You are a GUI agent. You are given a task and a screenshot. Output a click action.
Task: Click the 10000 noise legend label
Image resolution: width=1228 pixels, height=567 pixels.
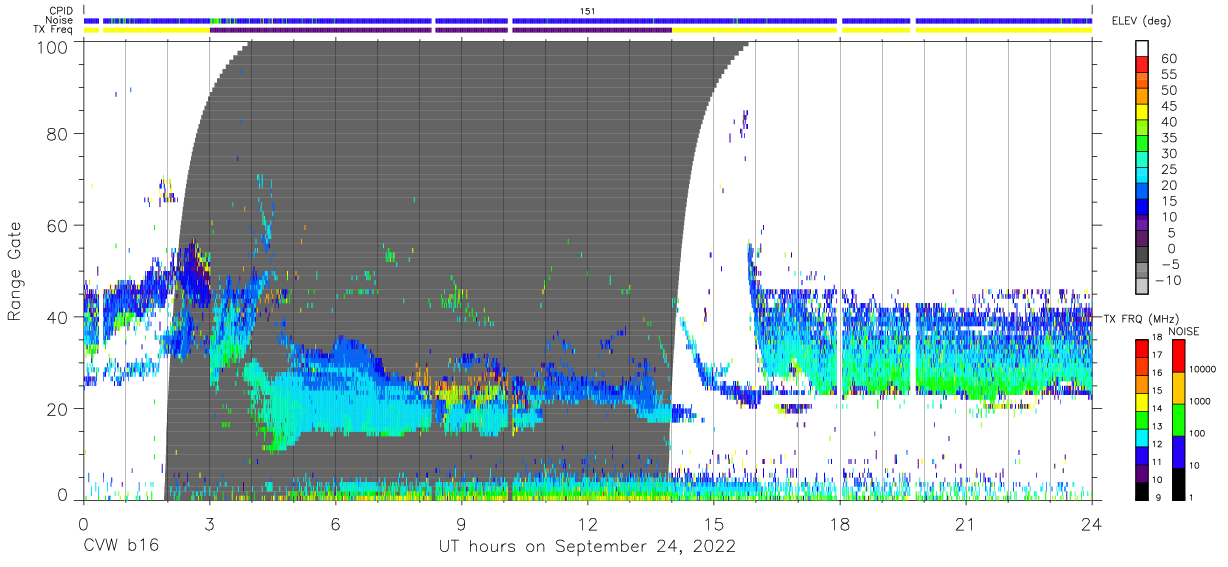(x=1204, y=370)
